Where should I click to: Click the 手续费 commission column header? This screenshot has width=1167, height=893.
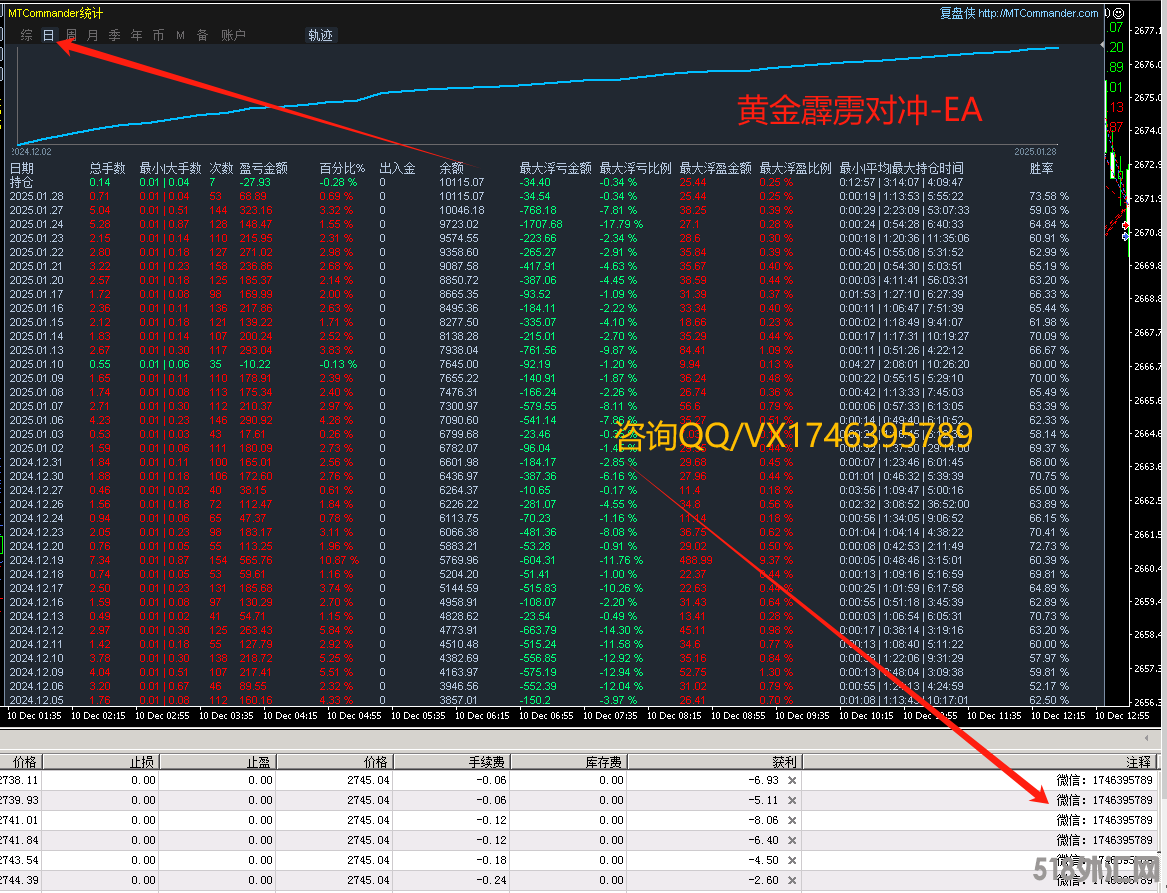(x=490, y=762)
